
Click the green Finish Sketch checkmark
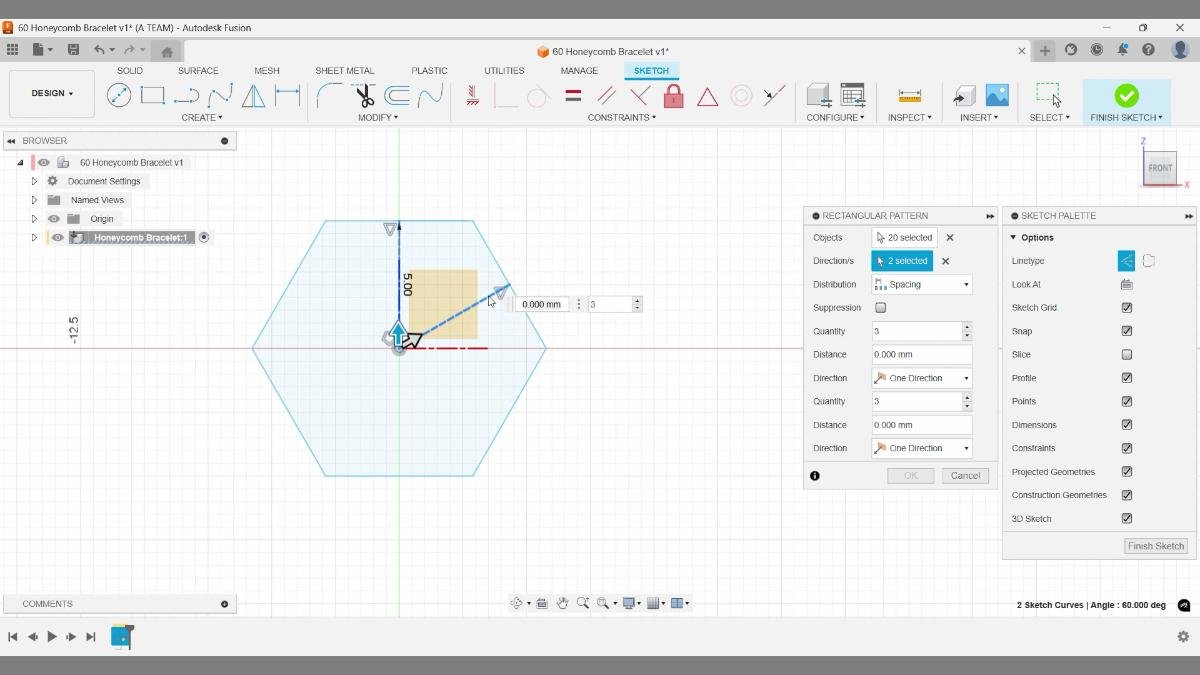point(1126,95)
